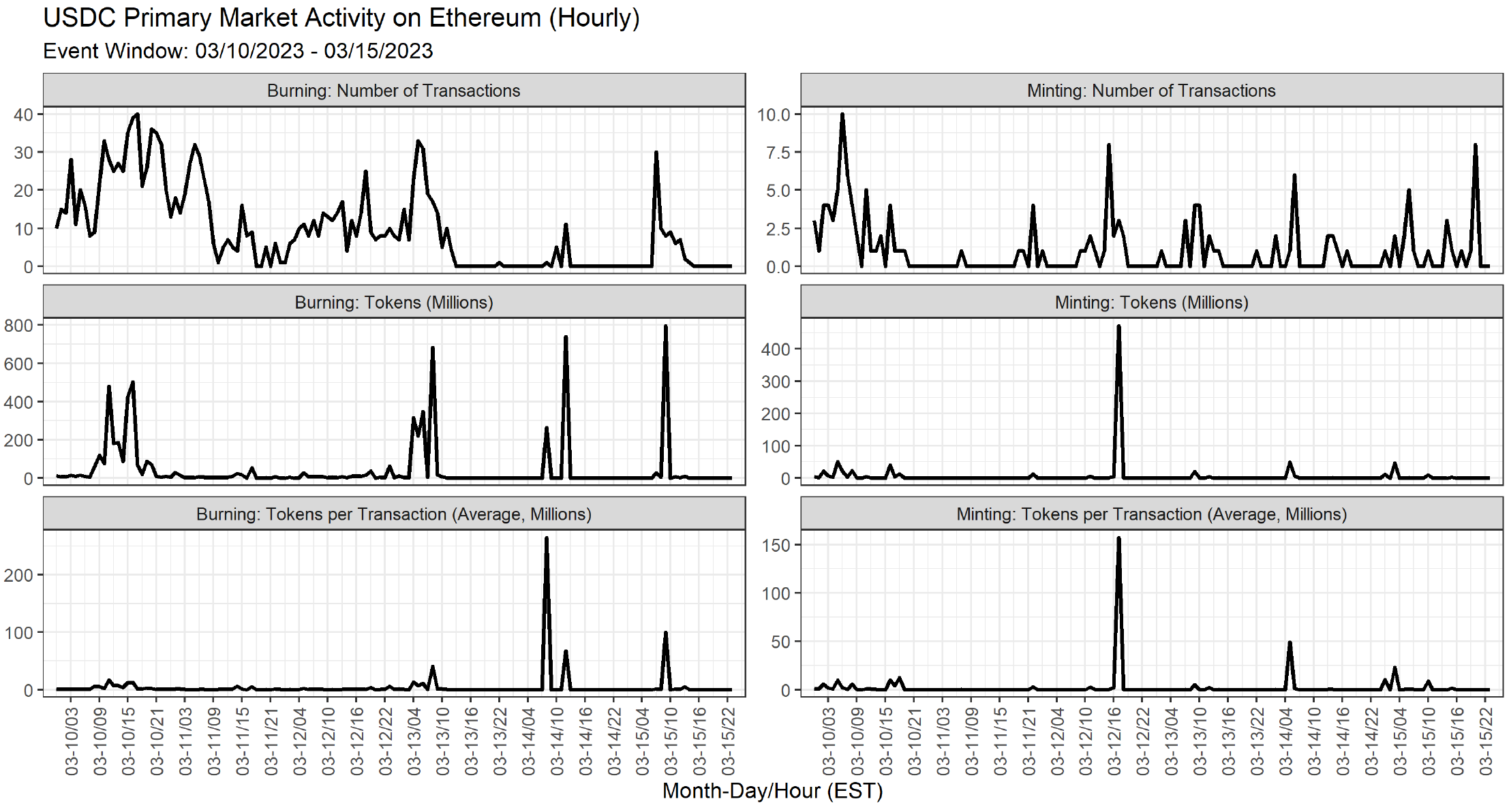Click the 03-10/03 tick label on left axis
Screen dimensions: 1509x812
pos(72,741)
